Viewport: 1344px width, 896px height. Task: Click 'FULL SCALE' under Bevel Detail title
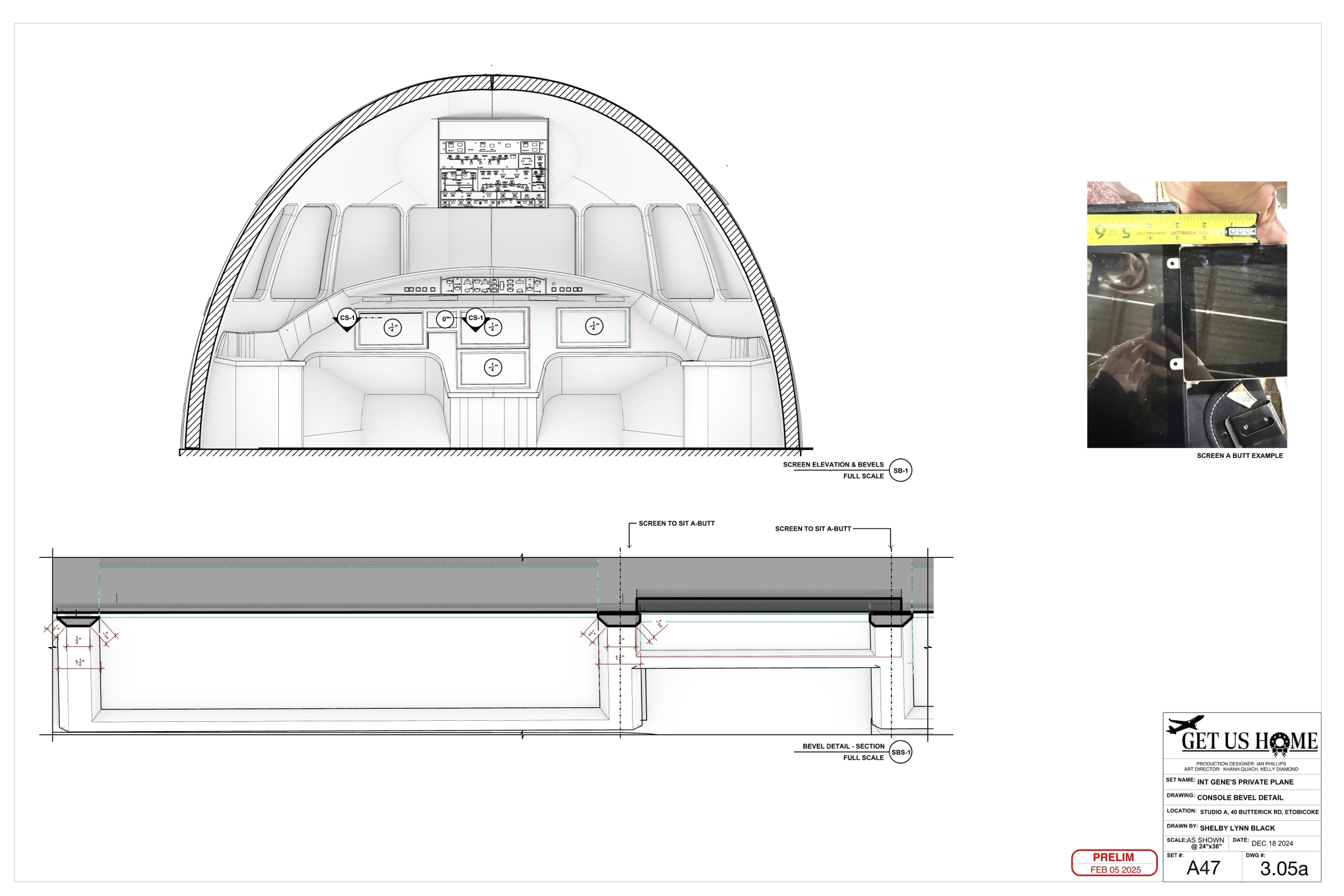[x=863, y=758]
